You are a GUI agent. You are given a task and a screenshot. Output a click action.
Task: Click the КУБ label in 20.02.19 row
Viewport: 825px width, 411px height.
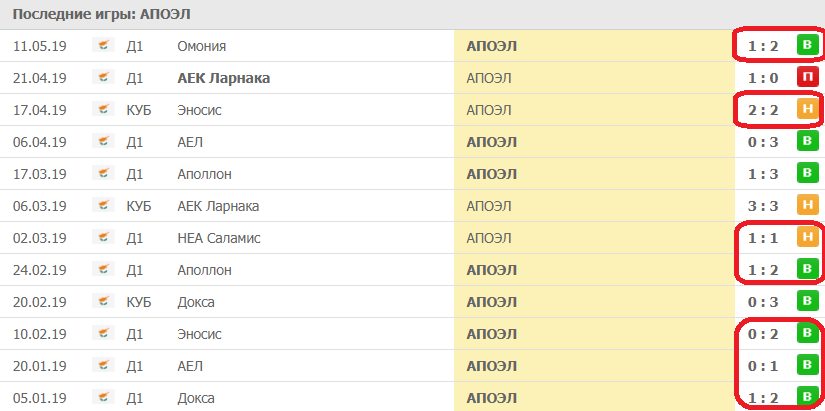(138, 302)
